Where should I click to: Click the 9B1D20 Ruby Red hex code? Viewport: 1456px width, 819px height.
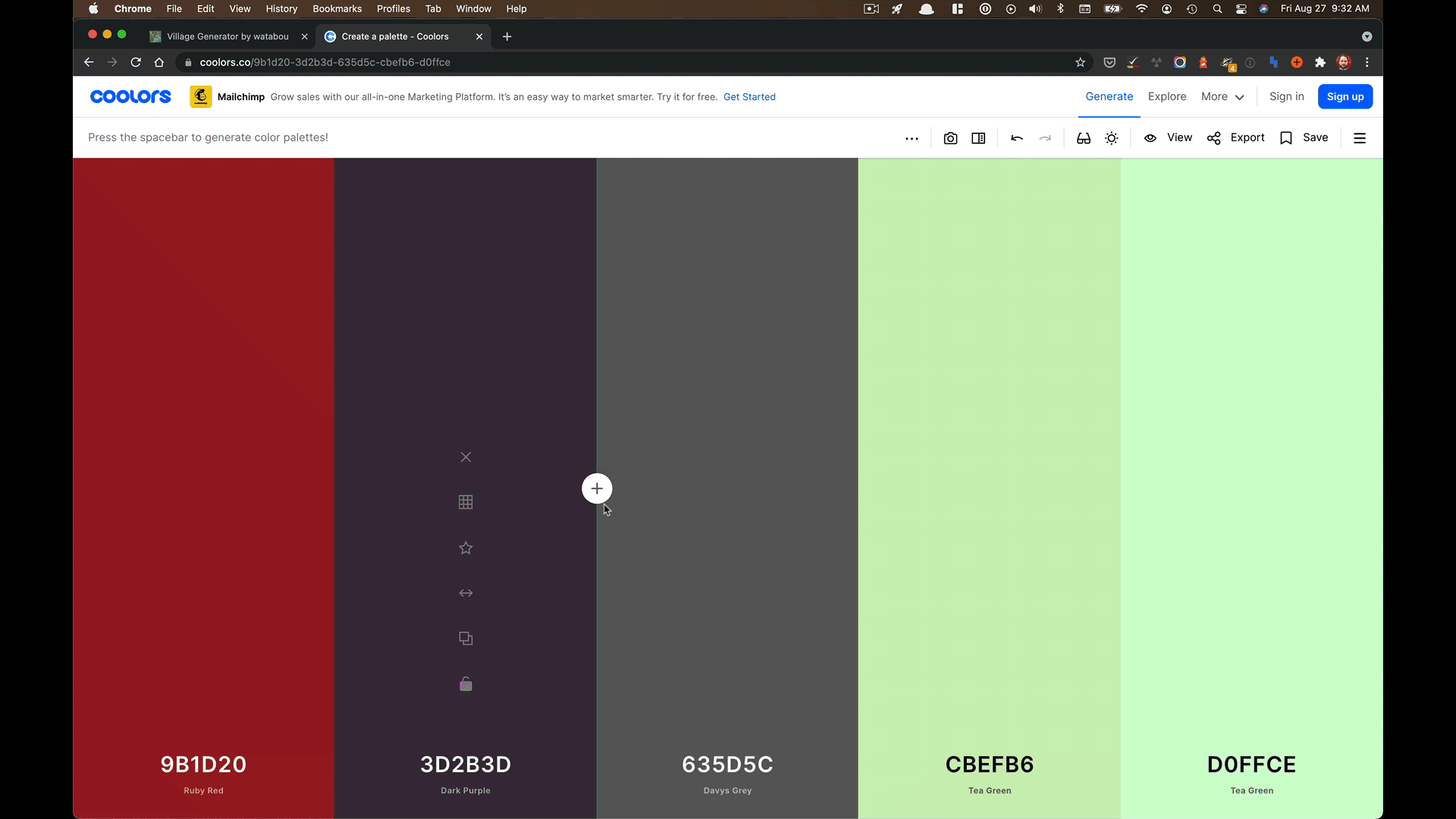tap(203, 764)
